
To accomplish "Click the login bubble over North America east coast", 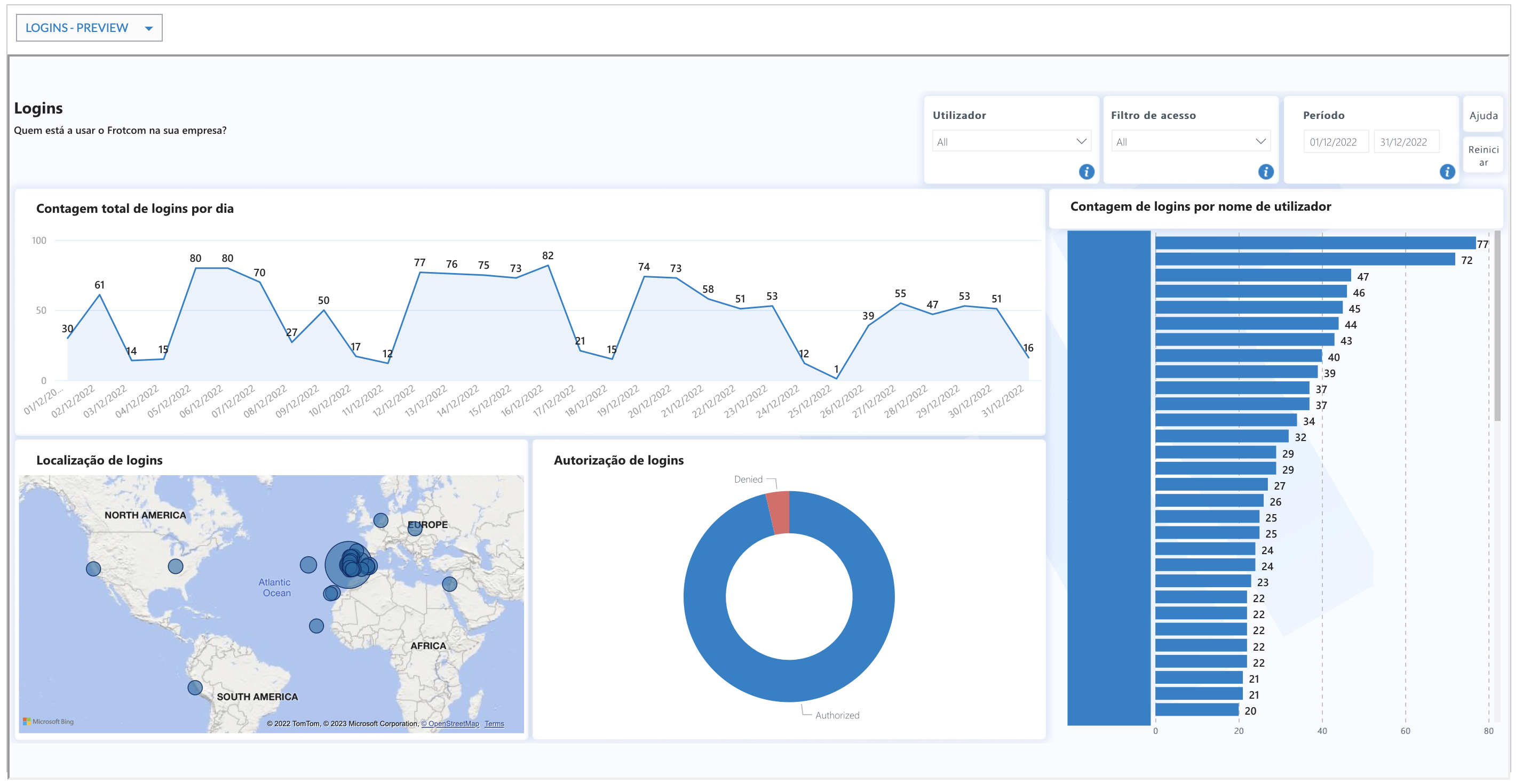I will pyautogui.click(x=176, y=566).
